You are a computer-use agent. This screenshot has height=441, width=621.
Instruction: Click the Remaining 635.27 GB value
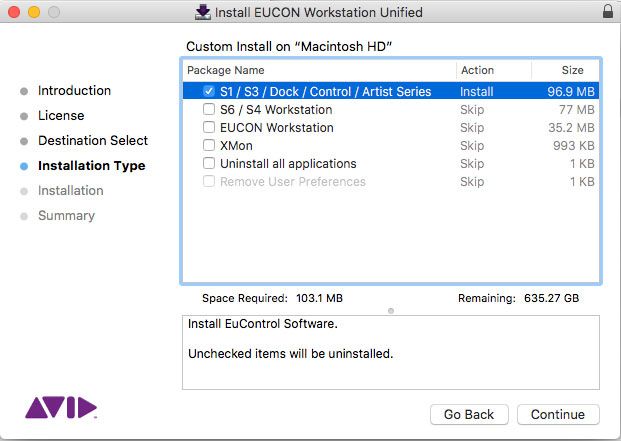551,298
